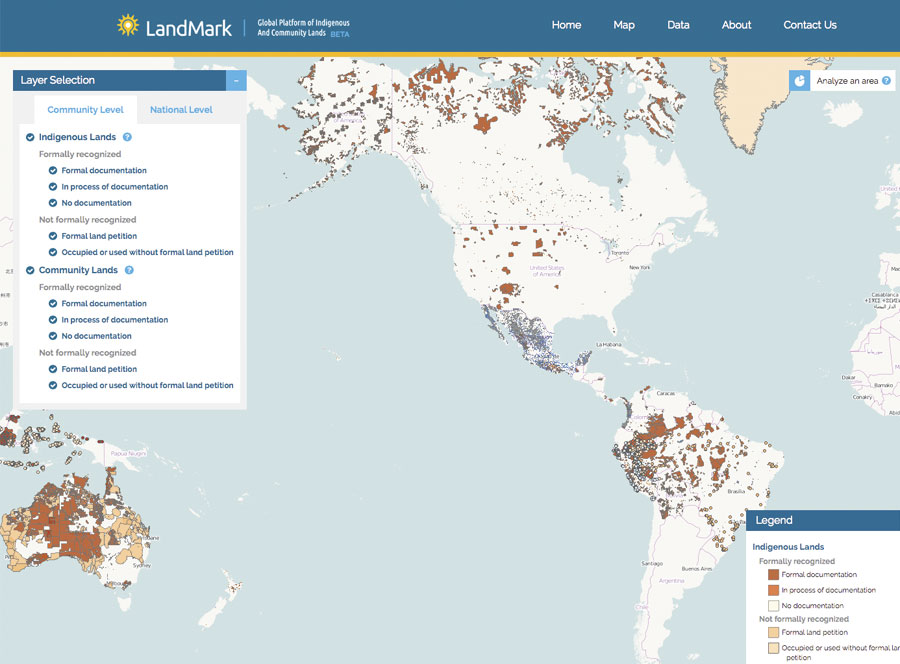The width and height of the screenshot is (900, 664).
Task: Open the Map menu item
Action: [x=624, y=25]
